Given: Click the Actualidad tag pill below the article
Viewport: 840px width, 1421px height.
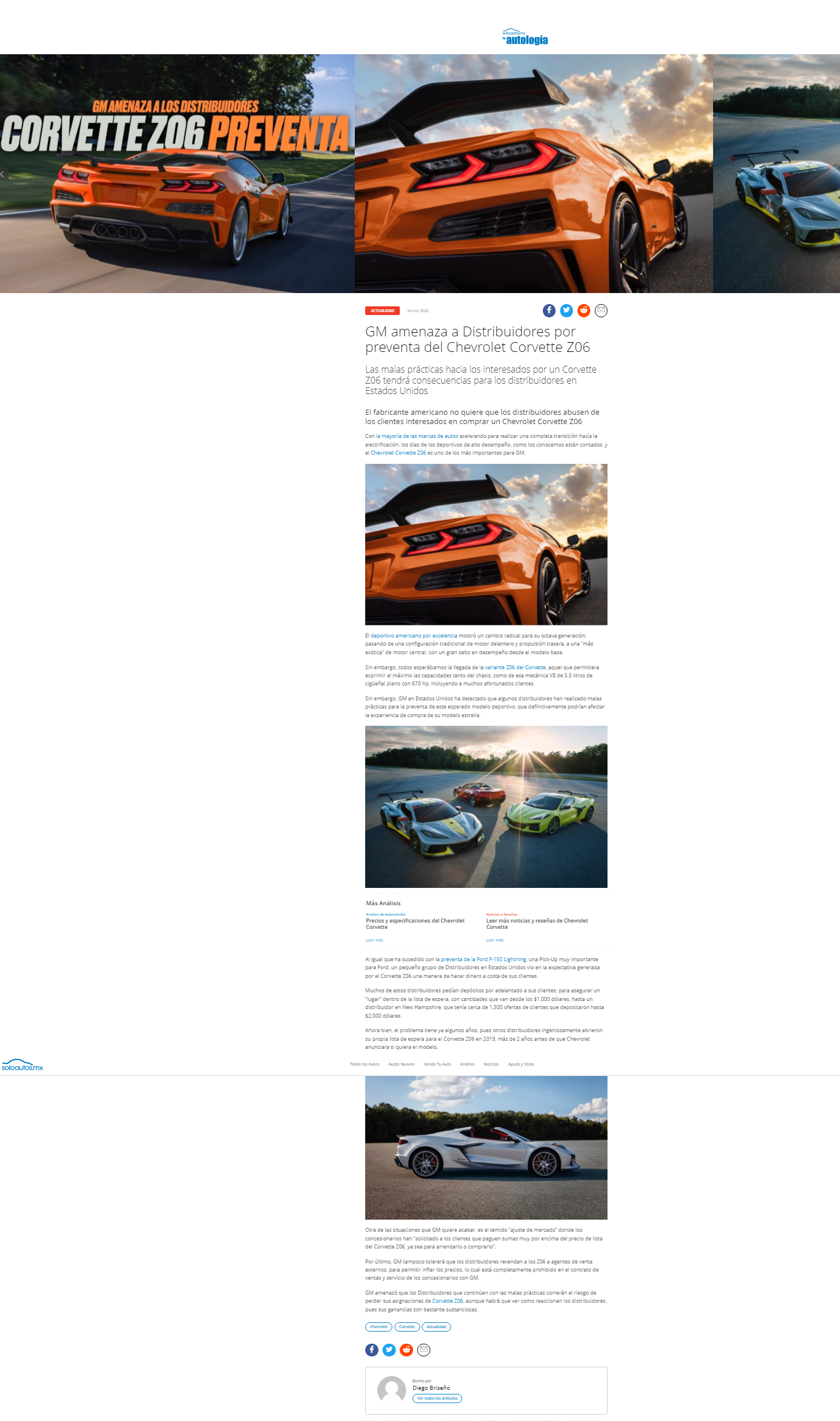Looking at the screenshot, I should (x=437, y=1326).
